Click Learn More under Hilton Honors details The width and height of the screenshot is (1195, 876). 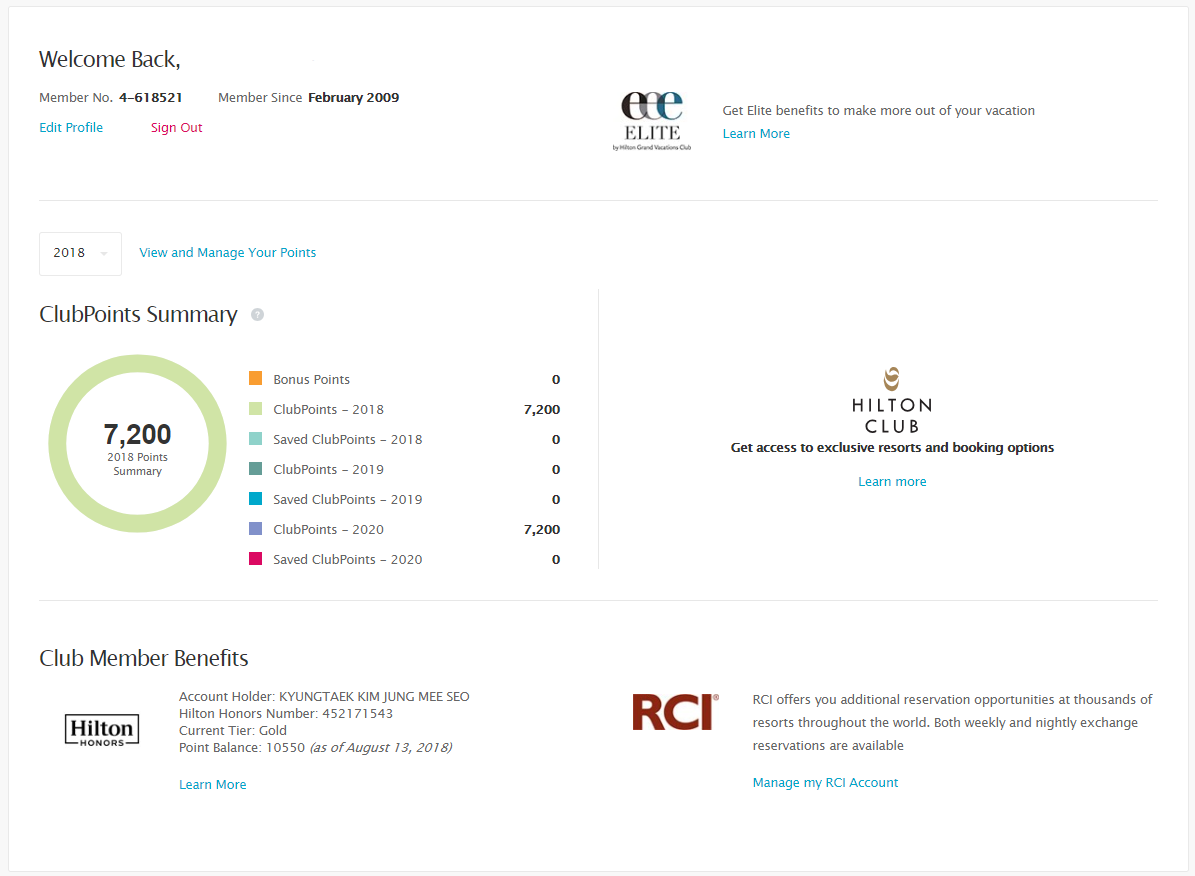(213, 785)
